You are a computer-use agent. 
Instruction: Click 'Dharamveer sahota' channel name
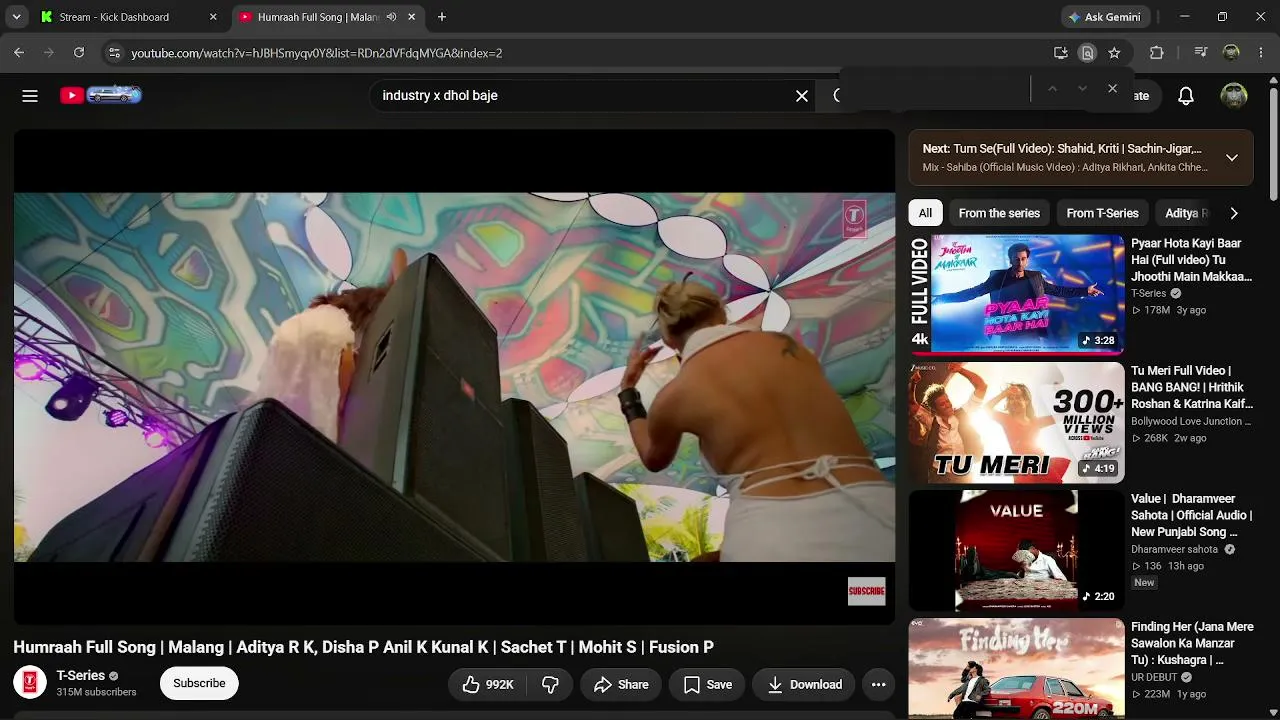pos(1174,550)
